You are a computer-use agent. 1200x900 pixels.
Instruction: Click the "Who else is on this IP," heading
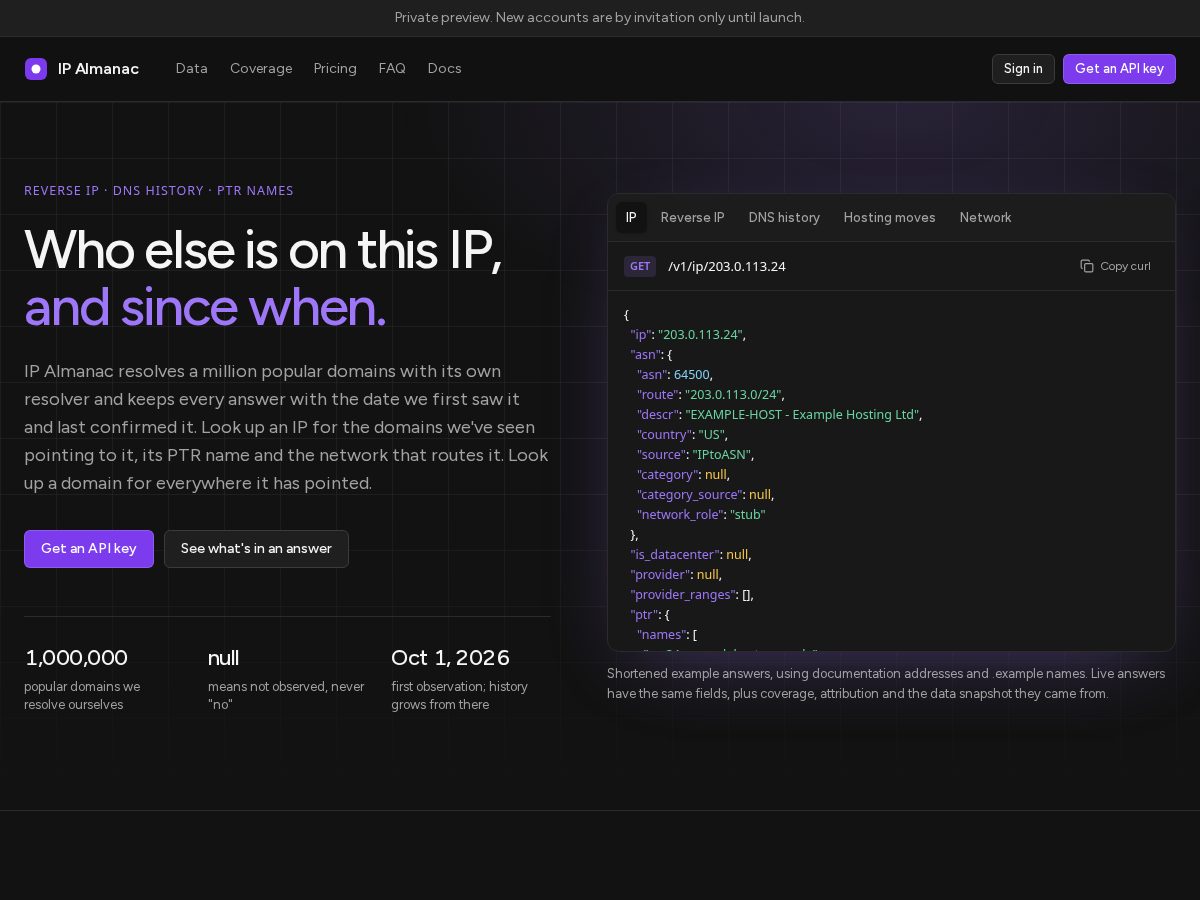click(263, 250)
